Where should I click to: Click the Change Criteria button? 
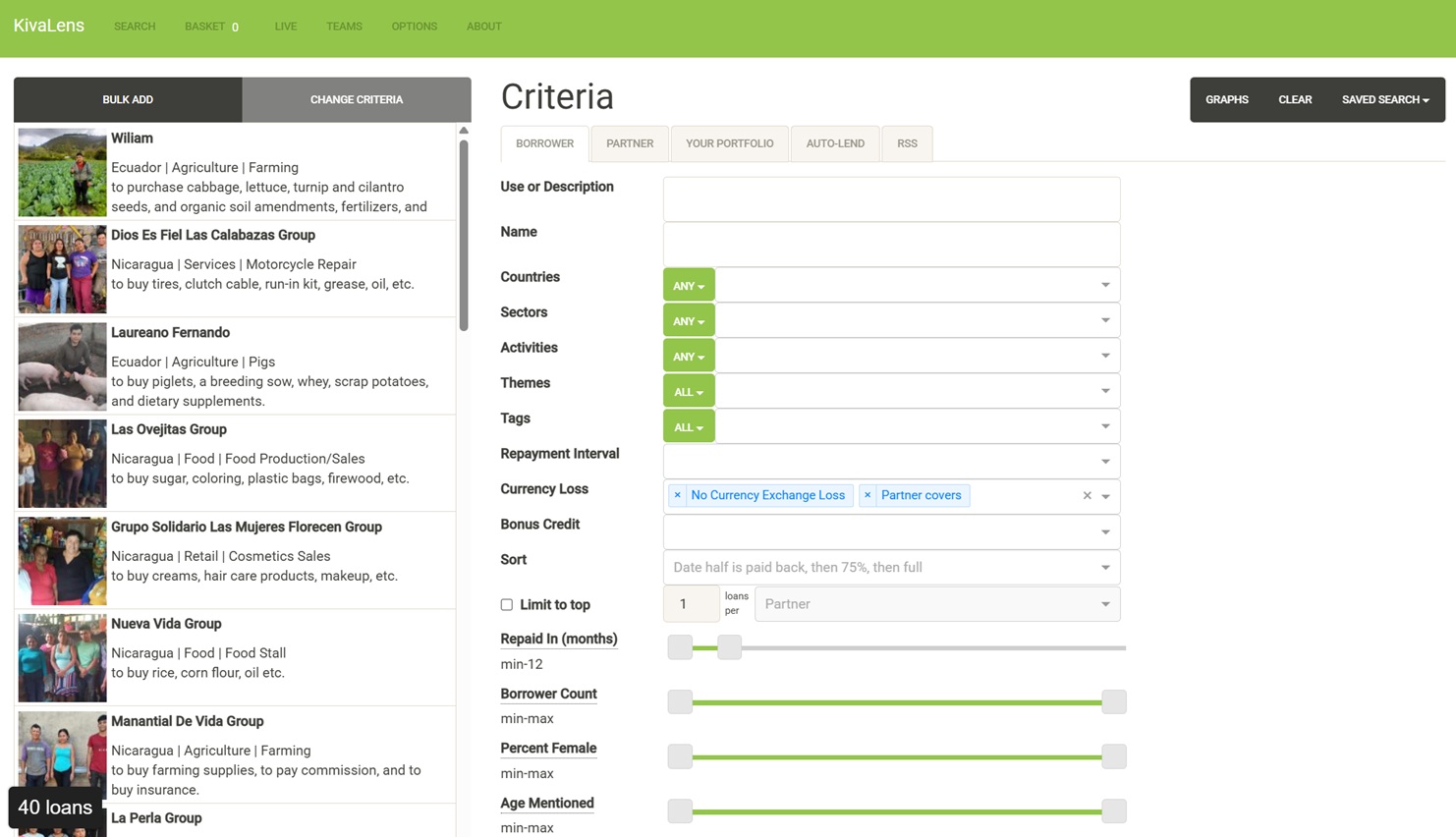point(357,100)
